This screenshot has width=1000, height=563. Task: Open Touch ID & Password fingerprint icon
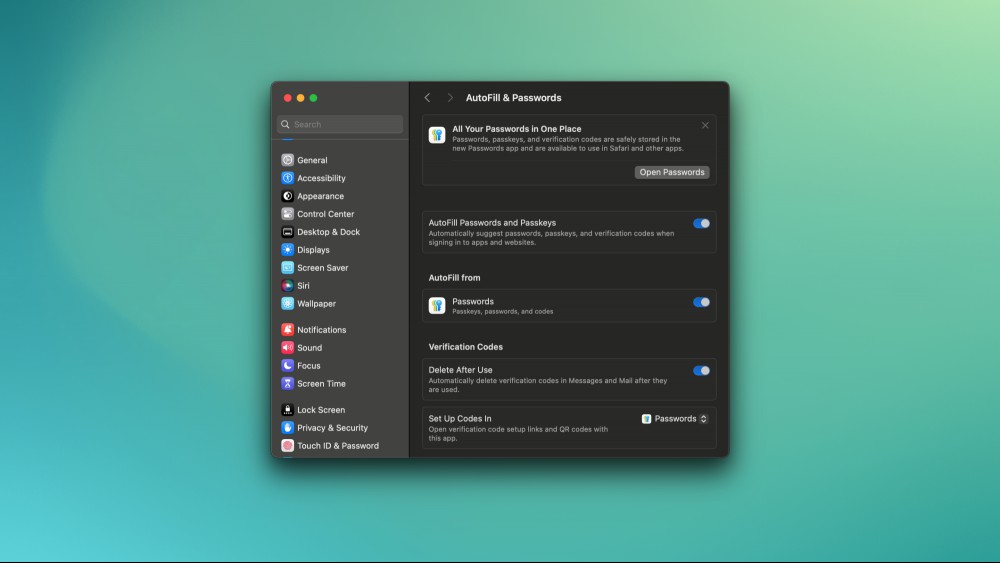click(288, 445)
